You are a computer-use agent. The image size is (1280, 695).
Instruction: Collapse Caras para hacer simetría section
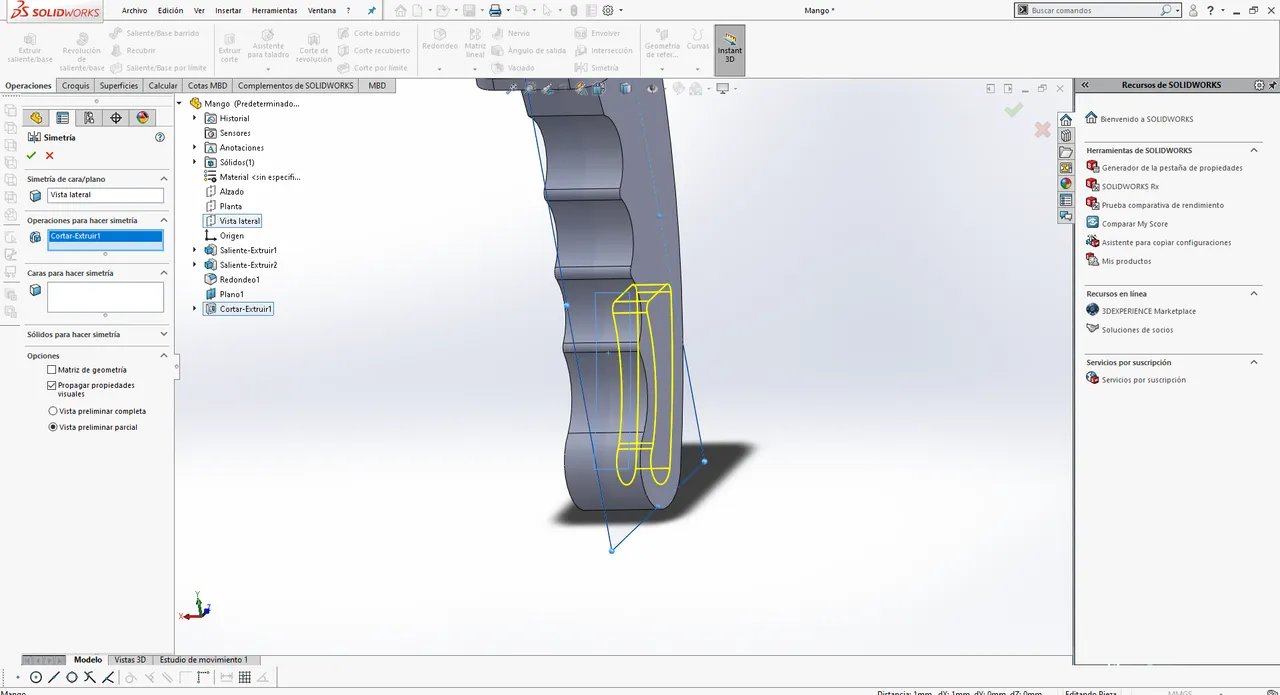click(x=164, y=273)
